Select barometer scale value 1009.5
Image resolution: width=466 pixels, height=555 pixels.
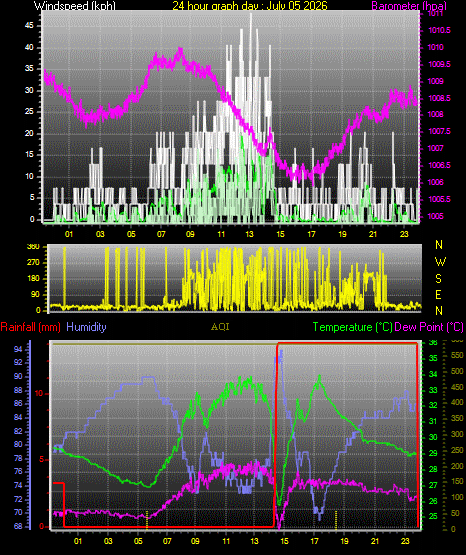coord(439,64)
